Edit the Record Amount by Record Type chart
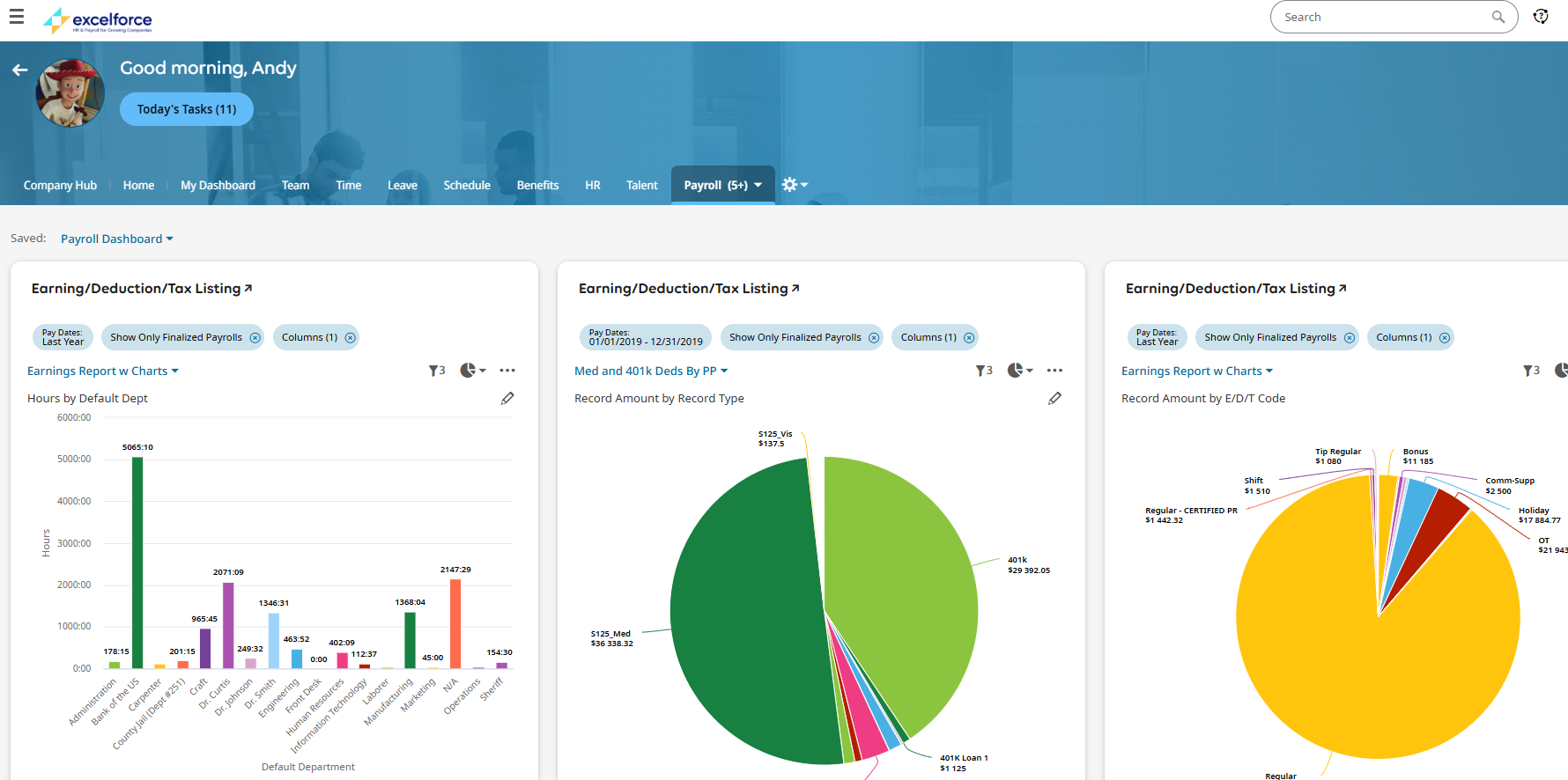The height and width of the screenshot is (780, 1568). [x=1054, y=399]
